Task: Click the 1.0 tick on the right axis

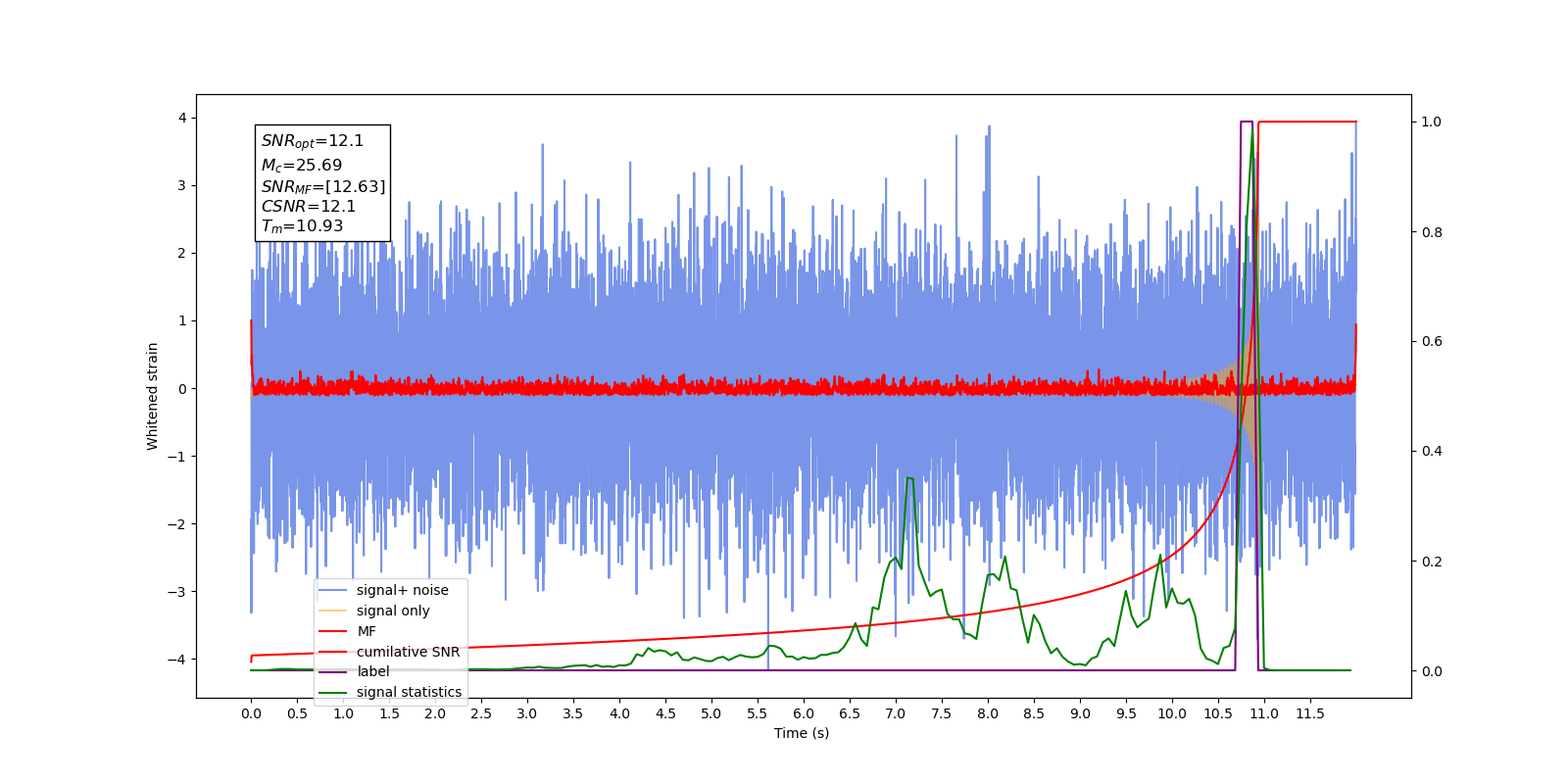Action: (x=1432, y=122)
